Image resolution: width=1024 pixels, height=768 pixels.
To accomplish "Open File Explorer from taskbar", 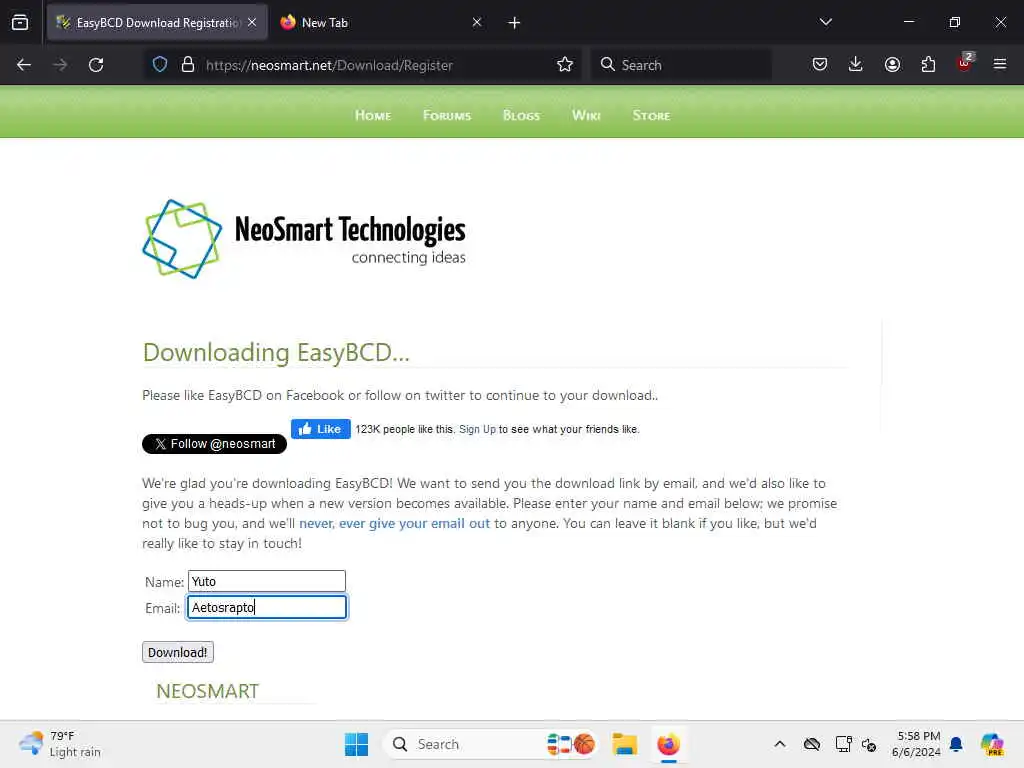I will [624, 744].
